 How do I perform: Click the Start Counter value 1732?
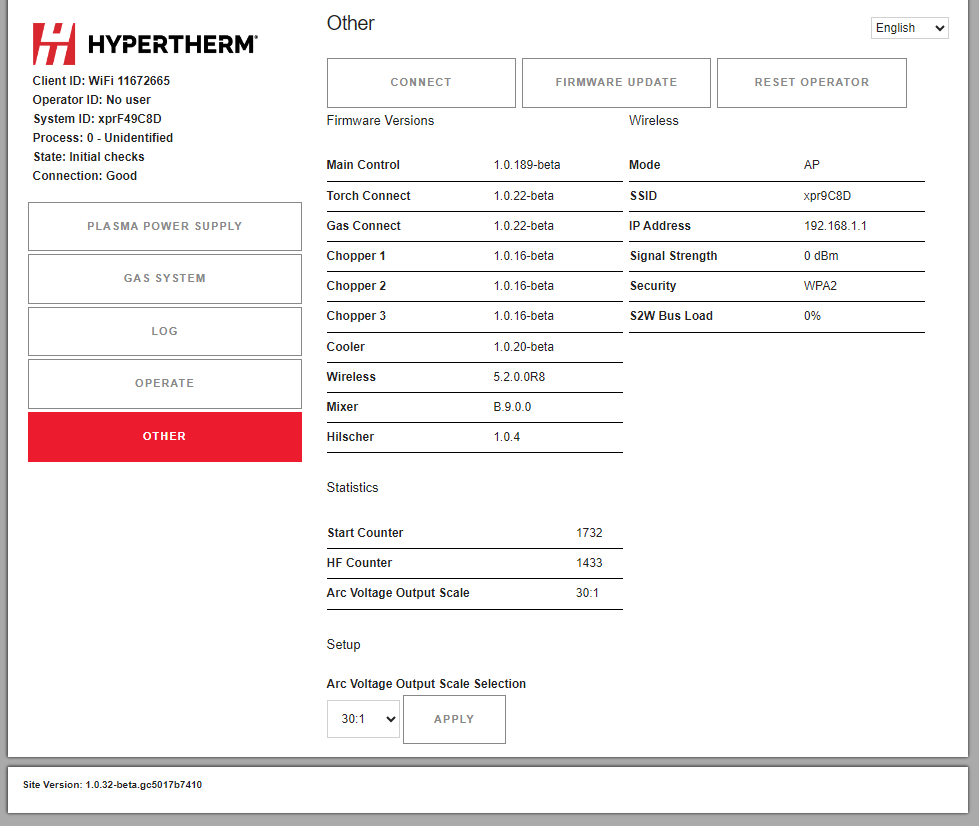[x=589, y=533]
